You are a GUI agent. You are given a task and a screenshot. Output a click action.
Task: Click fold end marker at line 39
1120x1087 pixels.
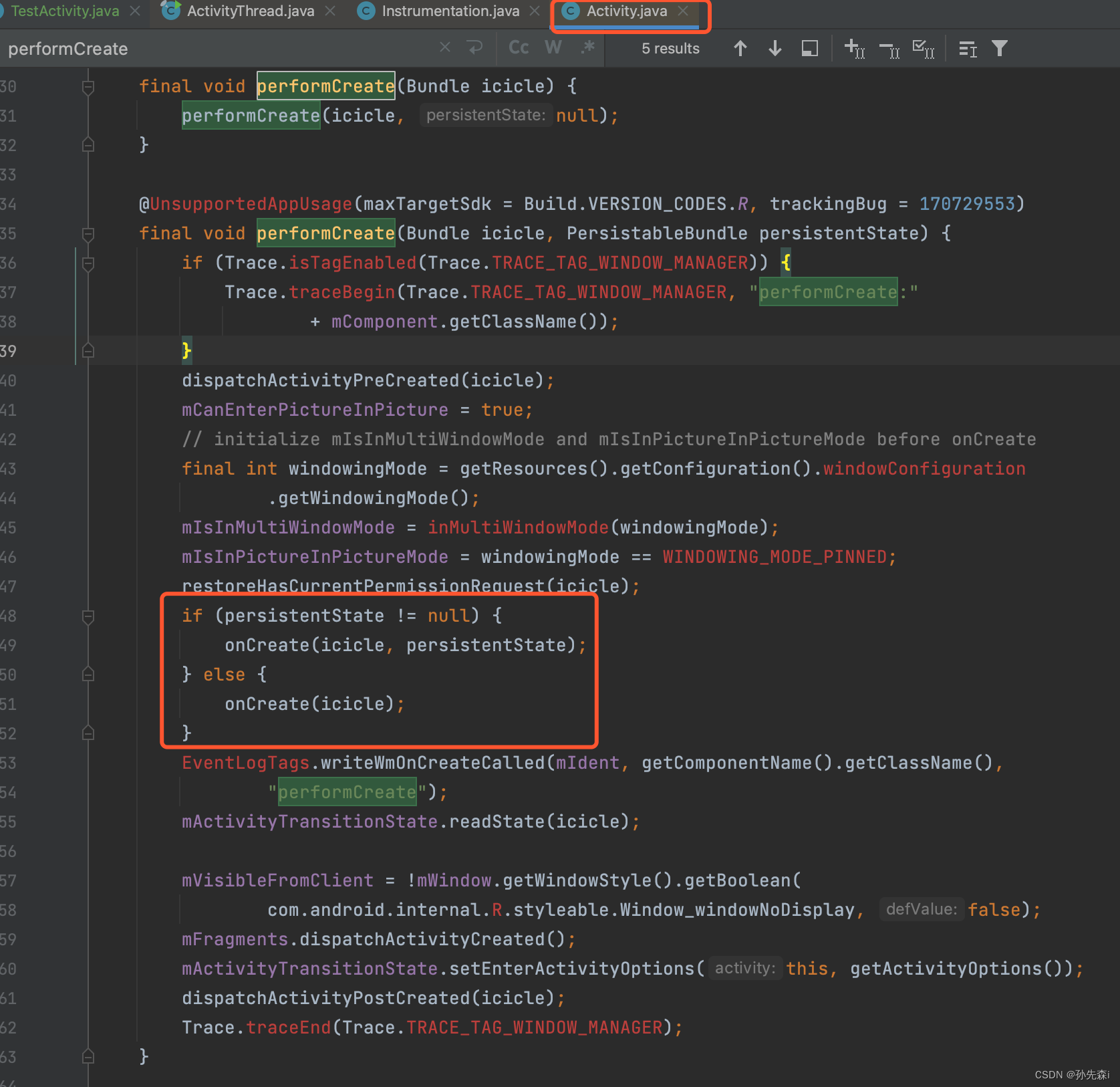click(x=88, y=351)
